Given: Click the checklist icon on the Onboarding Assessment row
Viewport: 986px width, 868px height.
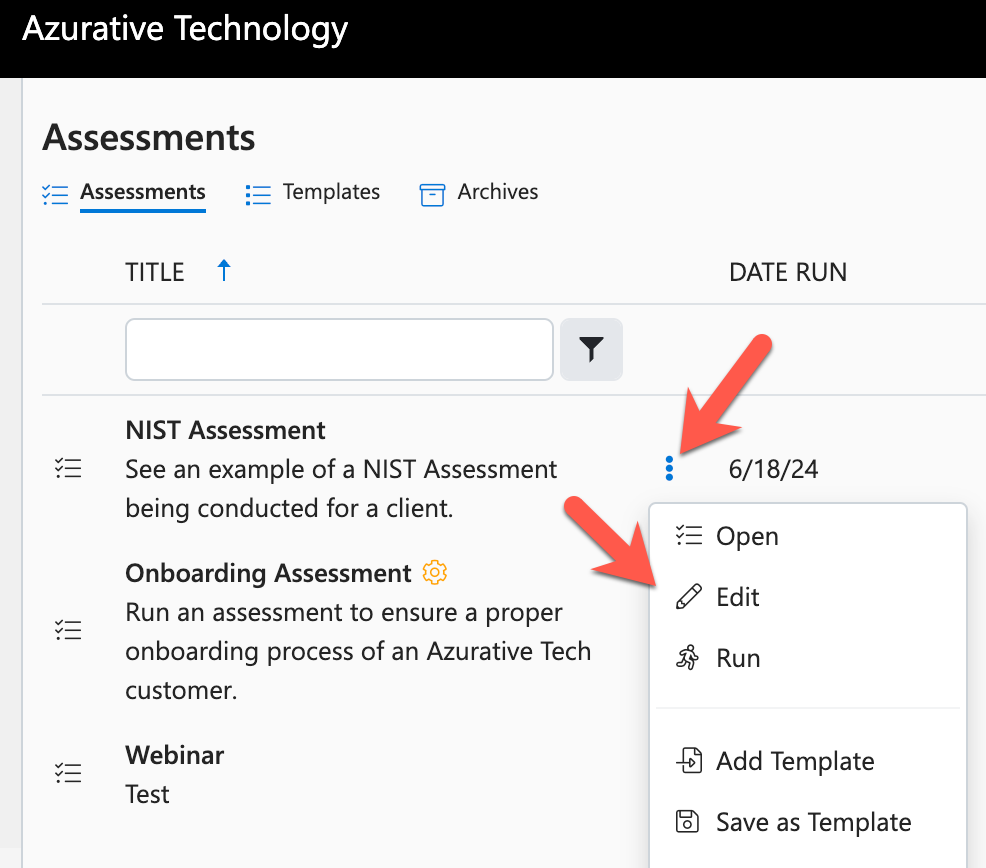Looking at the screenshot, I should coord(68,630).
